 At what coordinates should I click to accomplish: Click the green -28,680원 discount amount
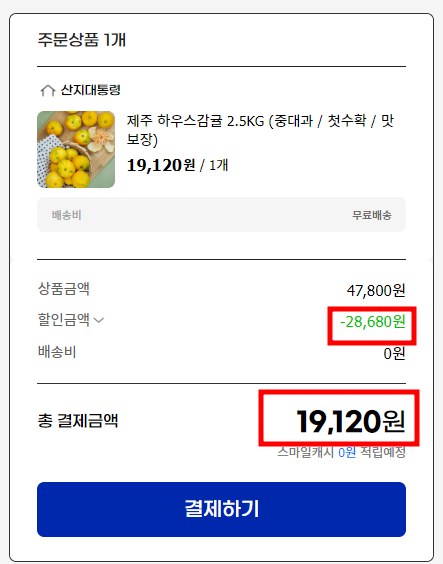(x=373, y=322)
